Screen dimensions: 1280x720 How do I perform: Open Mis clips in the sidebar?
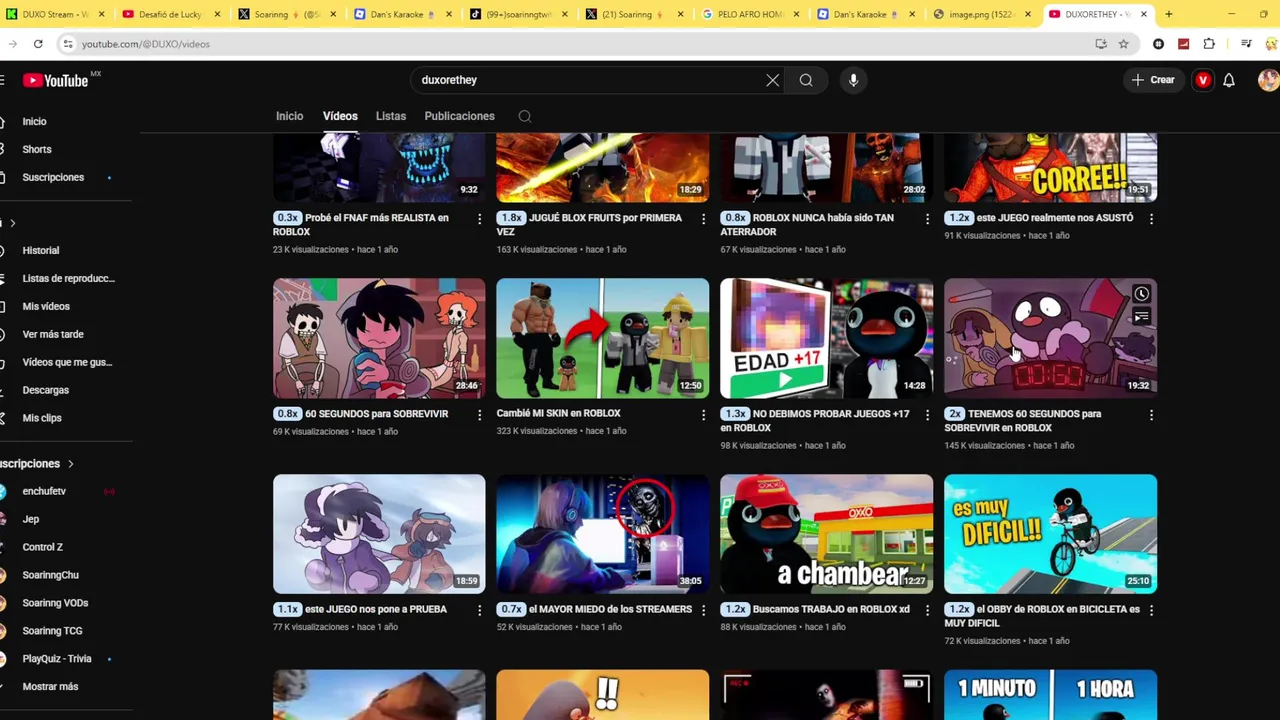tap(42, 419)
